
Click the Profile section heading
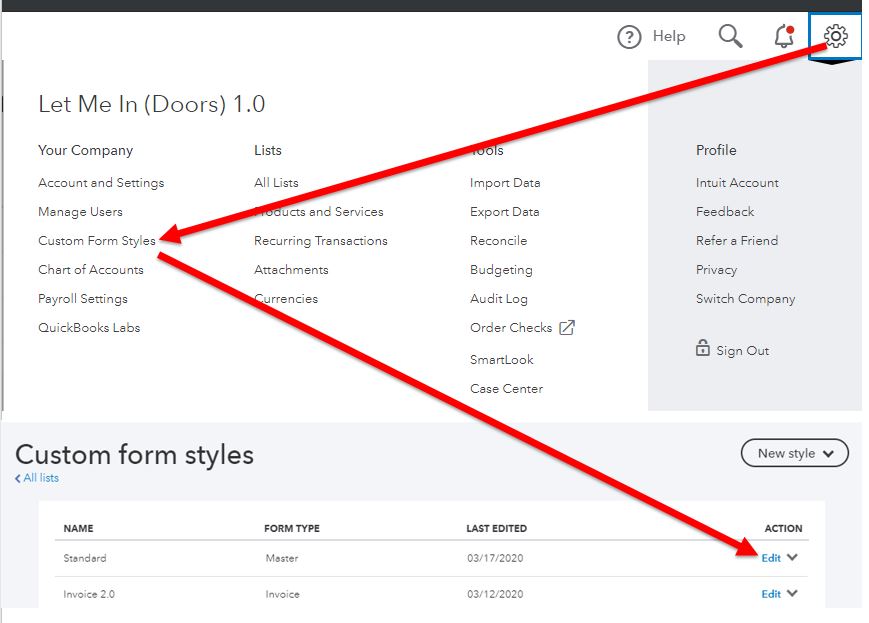716,150
